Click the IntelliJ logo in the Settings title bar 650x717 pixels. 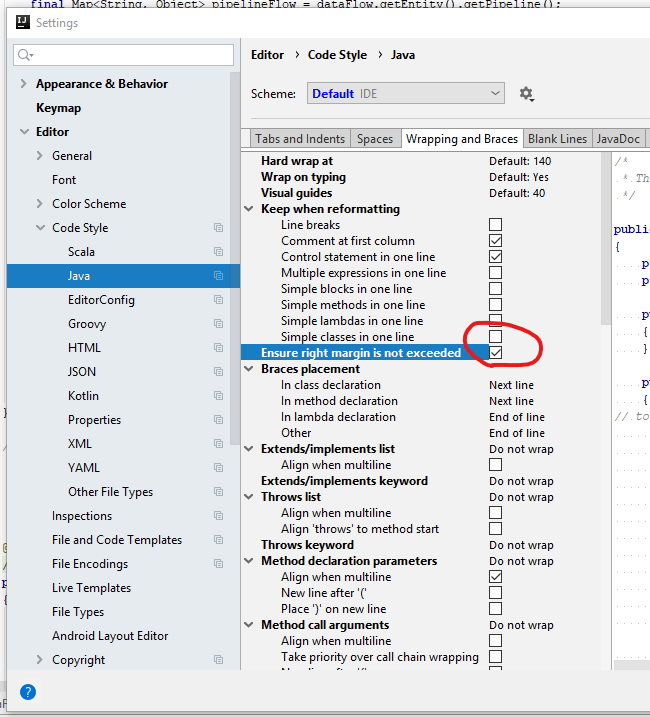tap(22, 22)
